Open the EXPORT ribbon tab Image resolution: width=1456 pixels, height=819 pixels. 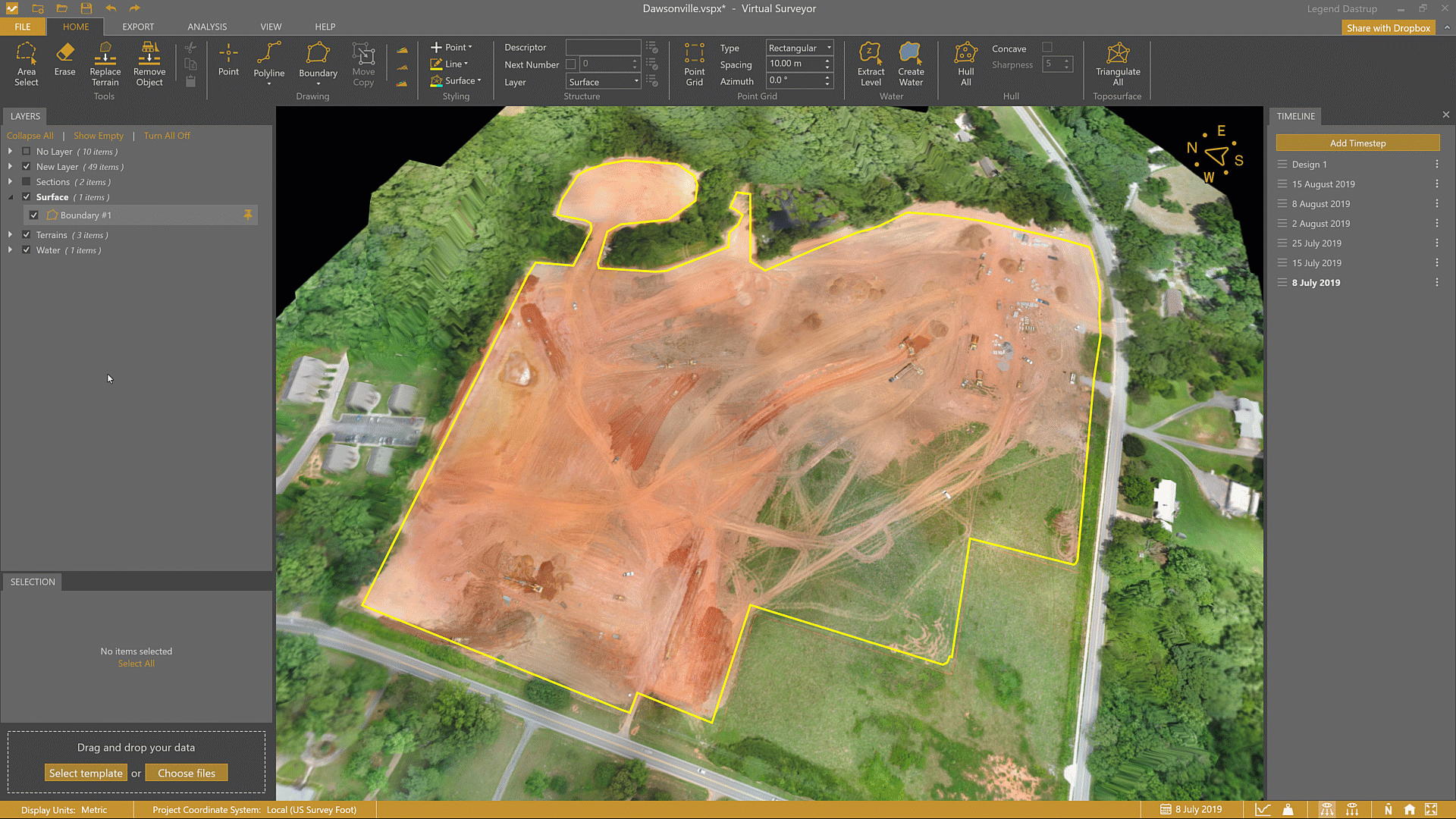138,27
